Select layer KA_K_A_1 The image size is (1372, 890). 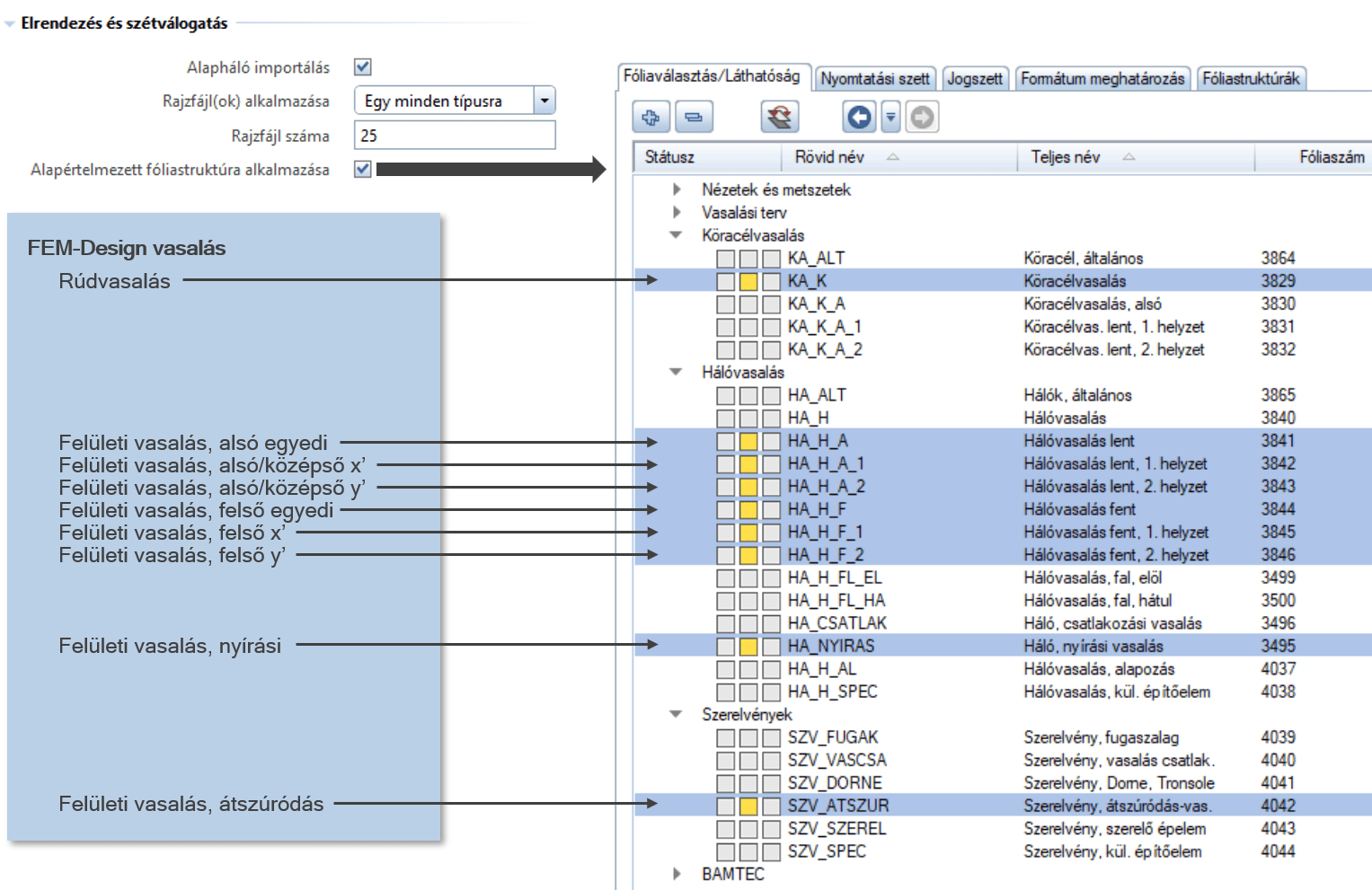825,326
